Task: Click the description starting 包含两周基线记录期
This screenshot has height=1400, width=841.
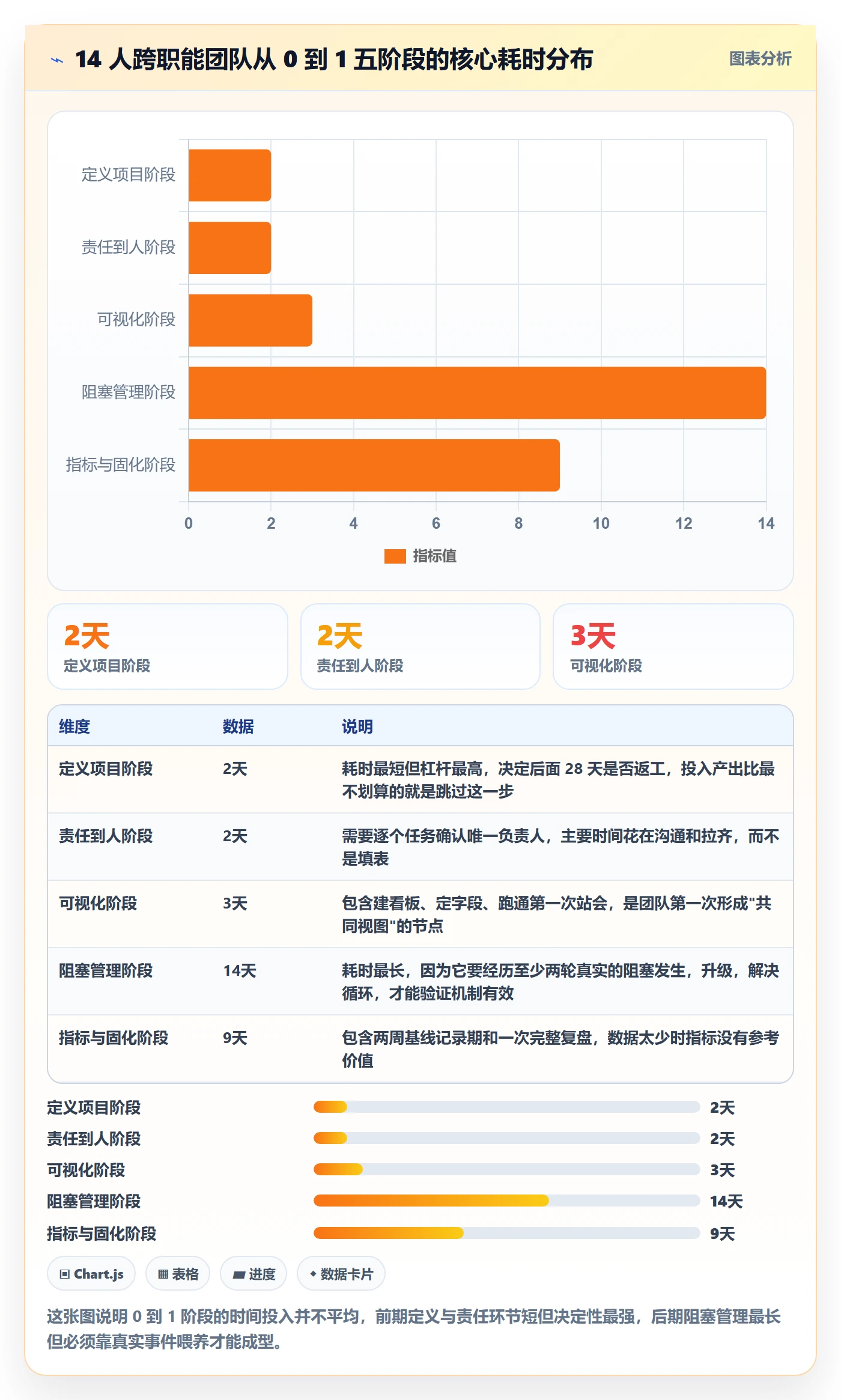Action: click(560, 1049)
